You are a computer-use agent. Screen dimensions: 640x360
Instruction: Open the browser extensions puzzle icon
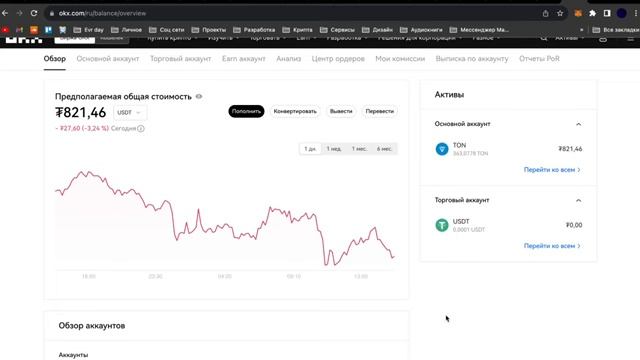(x=592, y=13)
